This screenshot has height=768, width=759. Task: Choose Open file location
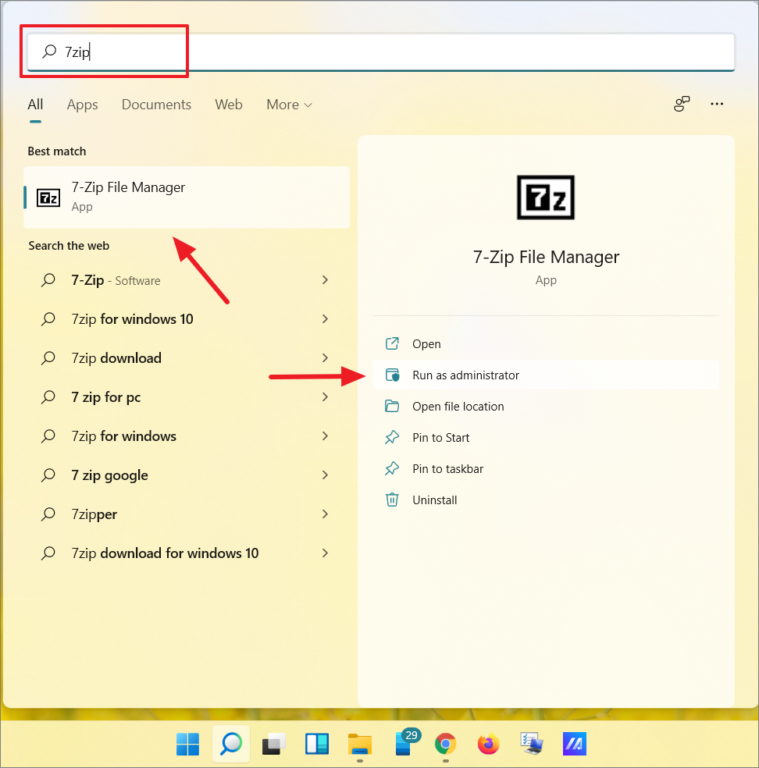pyautogui.click(x=546, y=407)
